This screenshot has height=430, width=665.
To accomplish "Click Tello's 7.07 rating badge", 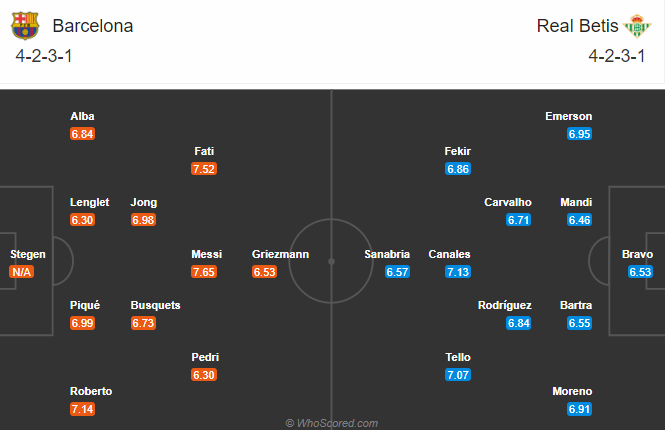I will pyautogui.click(x=458, y=375).
